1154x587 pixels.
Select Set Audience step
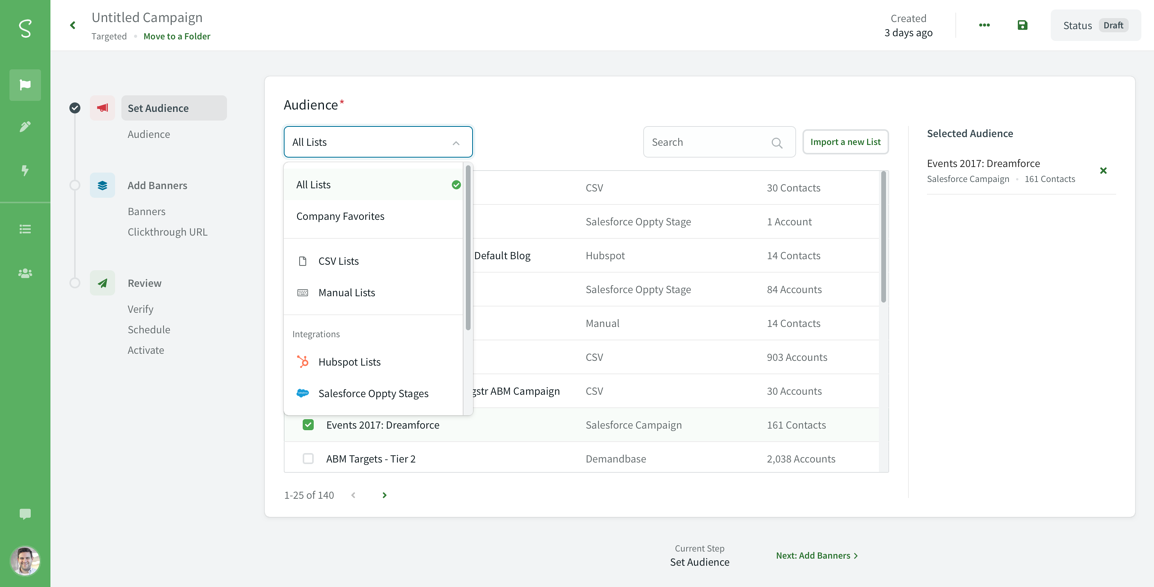(174, 108)
